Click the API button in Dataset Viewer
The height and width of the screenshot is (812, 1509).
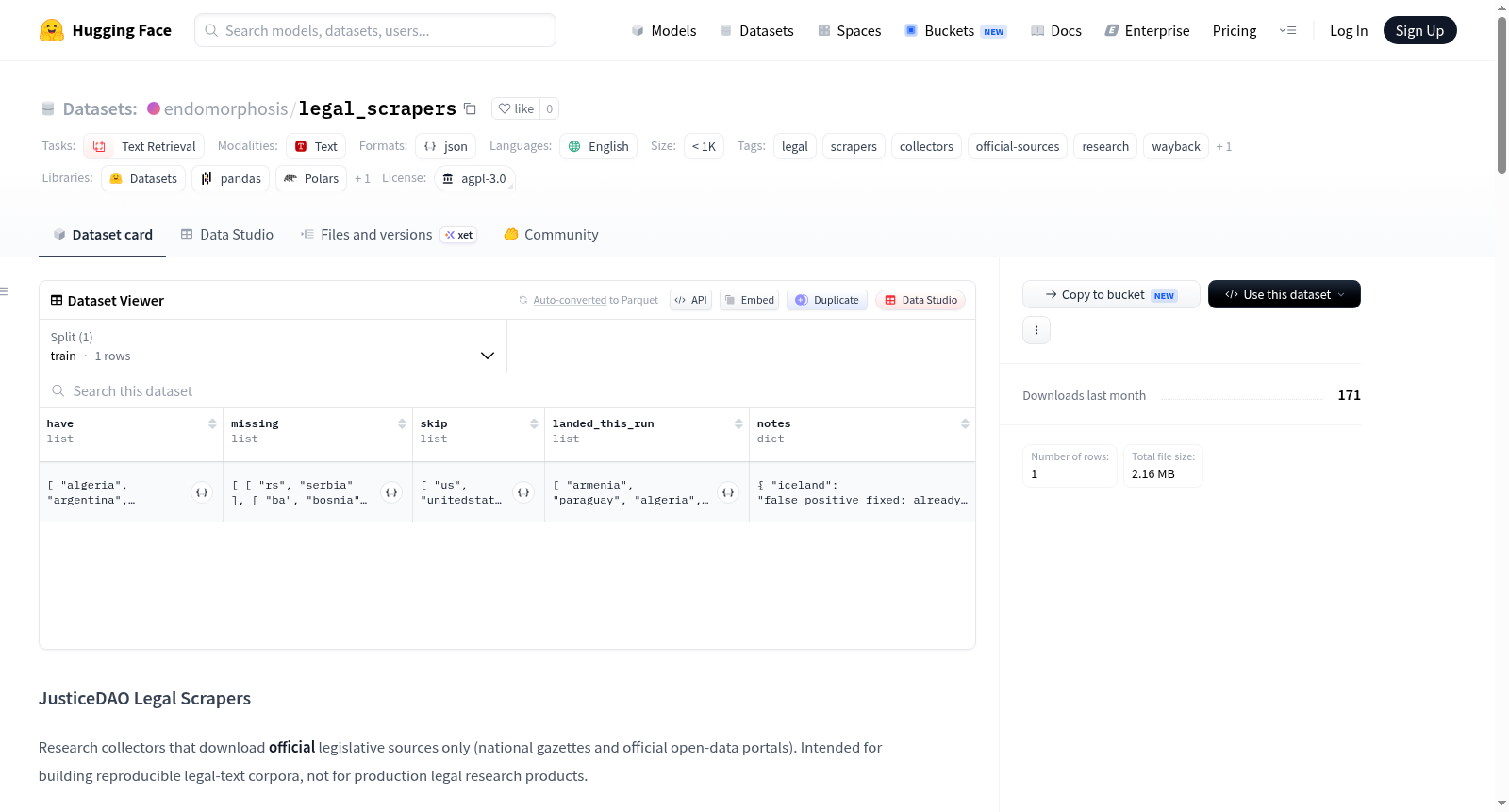coord(690,300)
